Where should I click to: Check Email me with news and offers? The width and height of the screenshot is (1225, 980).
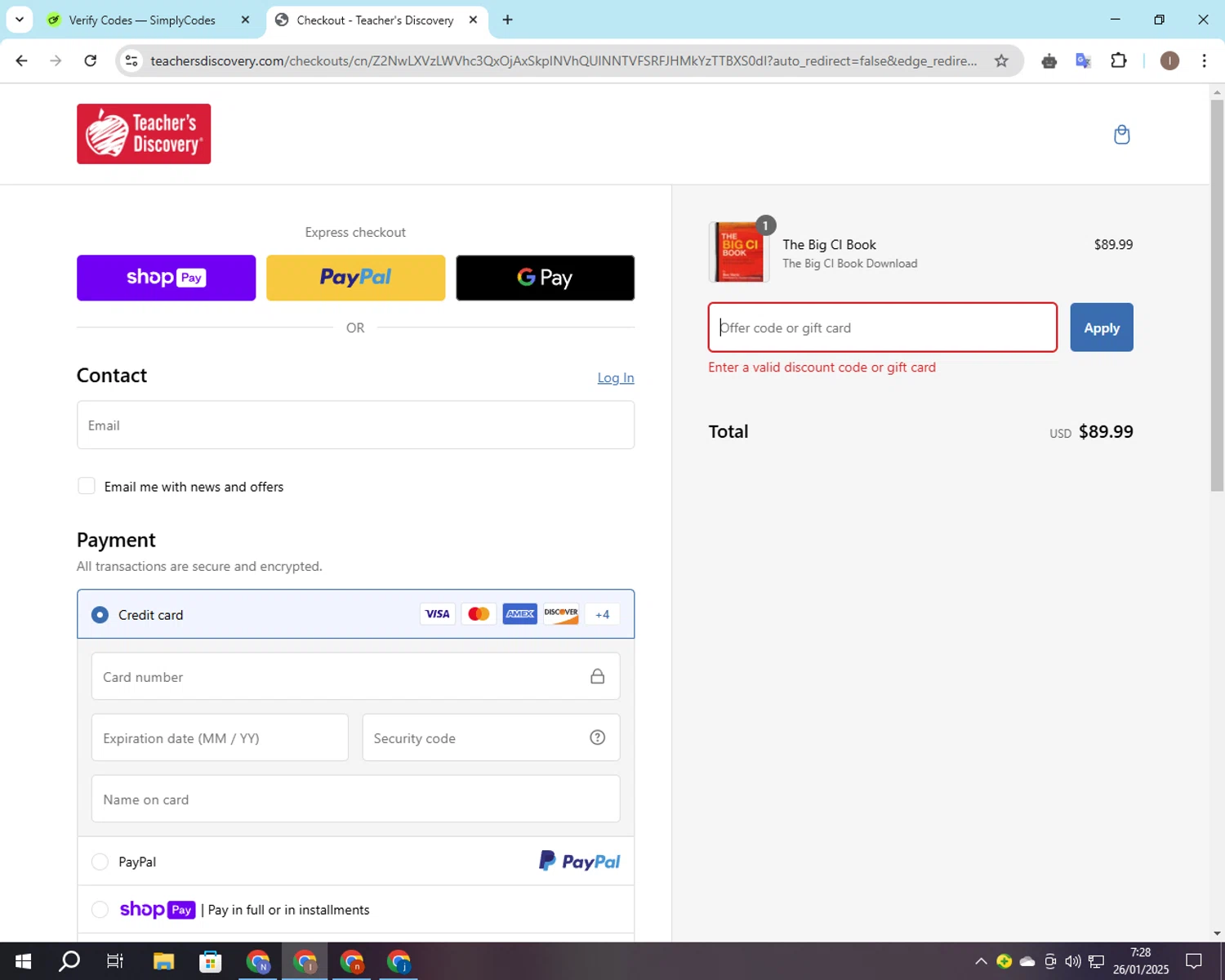pos(87,486)
